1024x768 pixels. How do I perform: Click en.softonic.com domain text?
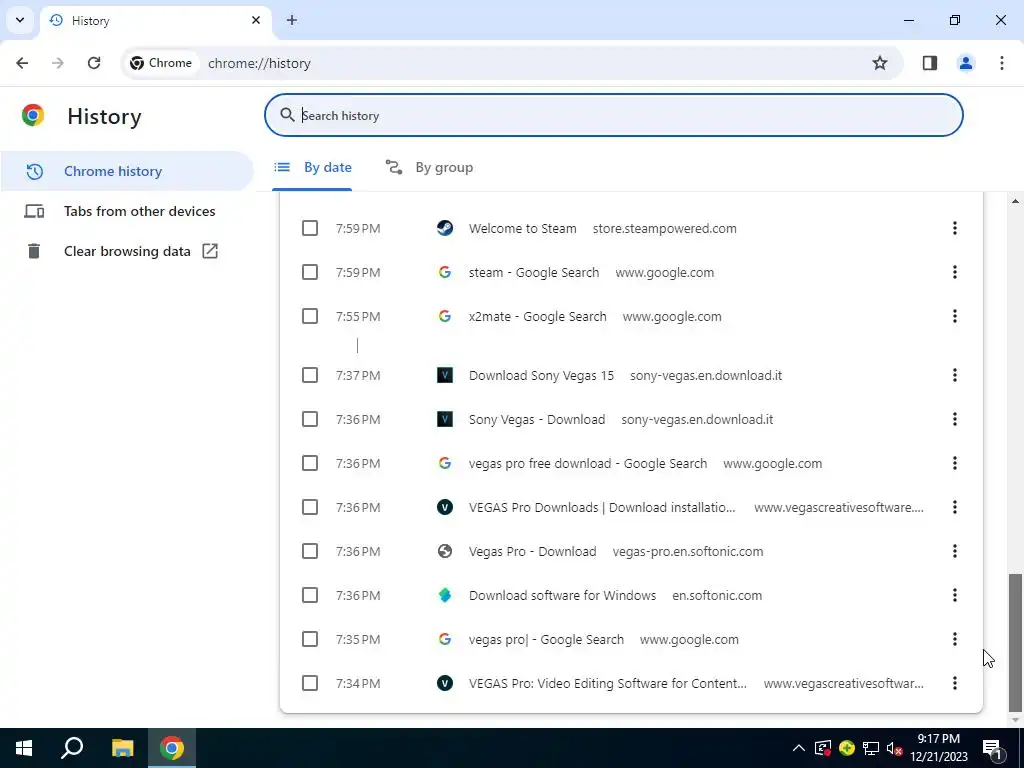[717, 596]
